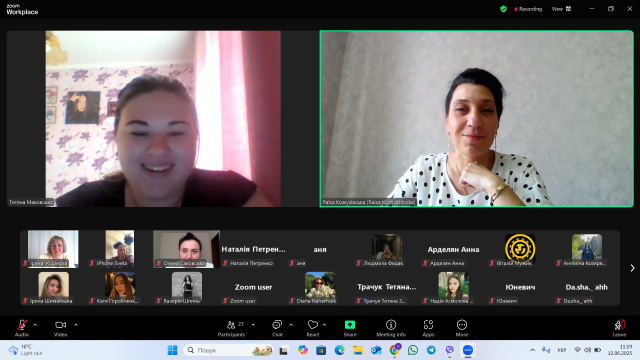Show hidden system tray icons
Image resolution: width=640 pixels, height=360 pixels.
click(532, 350)
